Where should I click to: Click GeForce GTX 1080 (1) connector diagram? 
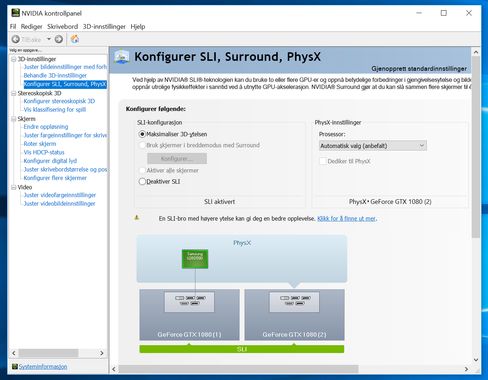click(x=189, y=302)
